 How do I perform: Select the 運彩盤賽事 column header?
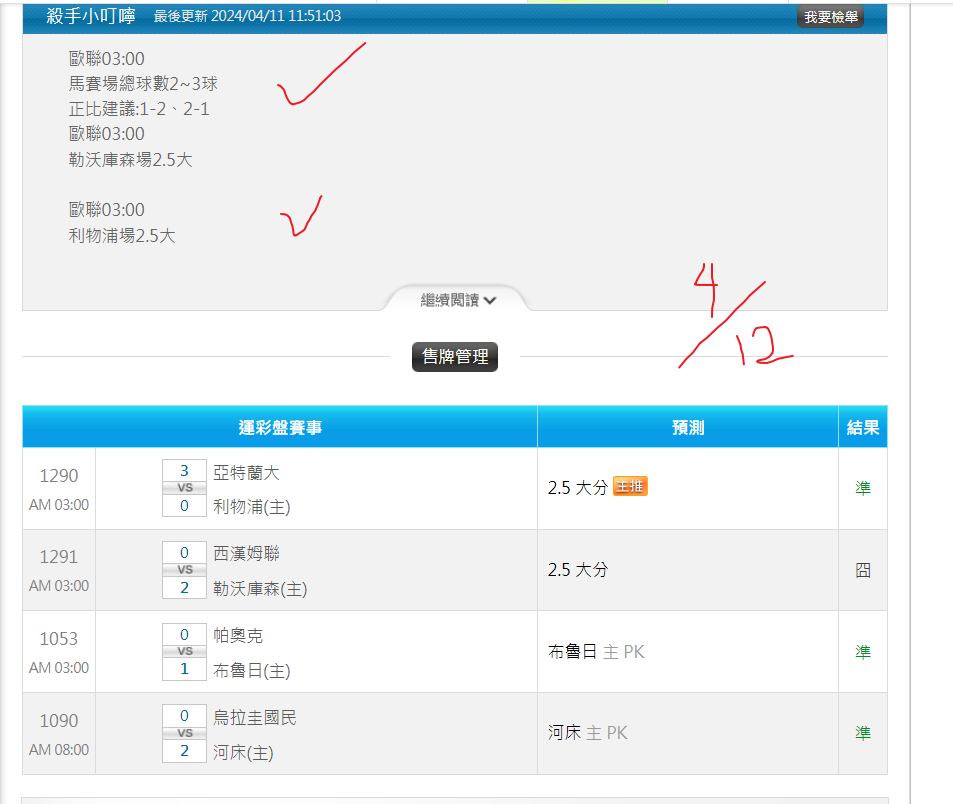(280, 428)
